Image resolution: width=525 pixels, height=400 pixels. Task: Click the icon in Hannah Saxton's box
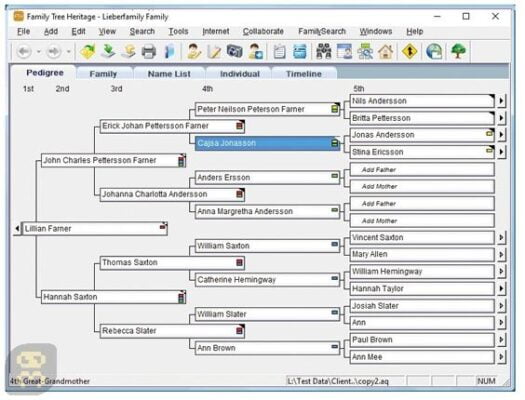coord(181,298)
